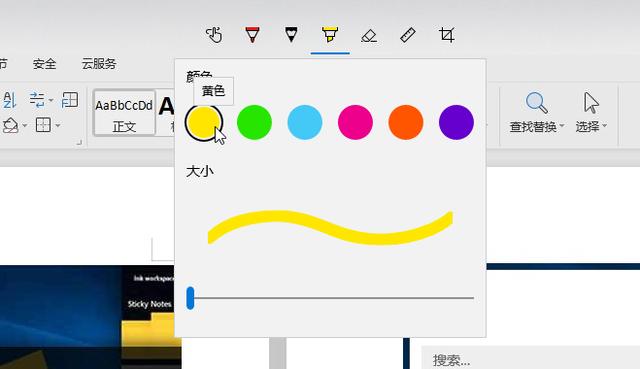Expand the 查找替换 dropdown
This screenshot has height=369, width=640.
click(x=562, y=126)
